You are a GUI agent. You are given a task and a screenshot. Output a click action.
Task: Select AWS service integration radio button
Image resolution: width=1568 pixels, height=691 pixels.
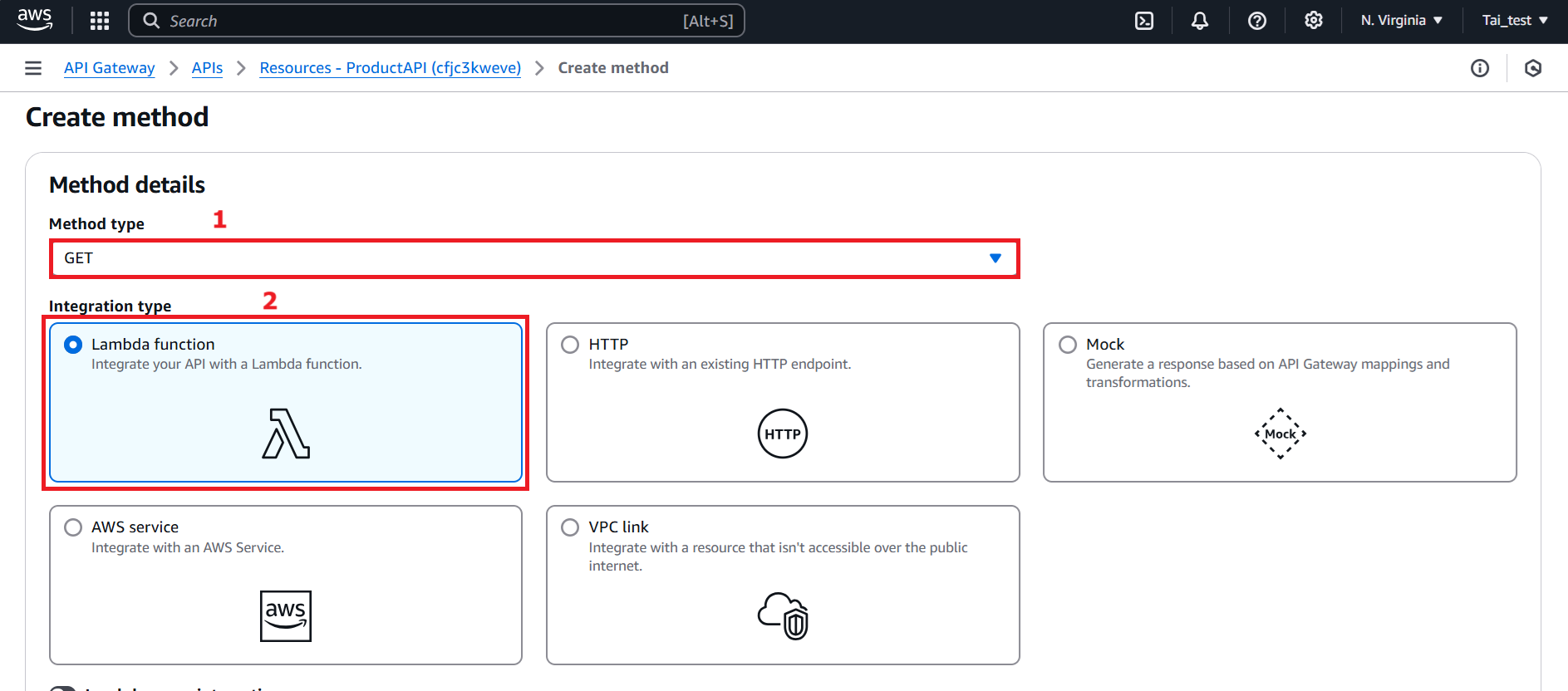click(x=73, y=527)
